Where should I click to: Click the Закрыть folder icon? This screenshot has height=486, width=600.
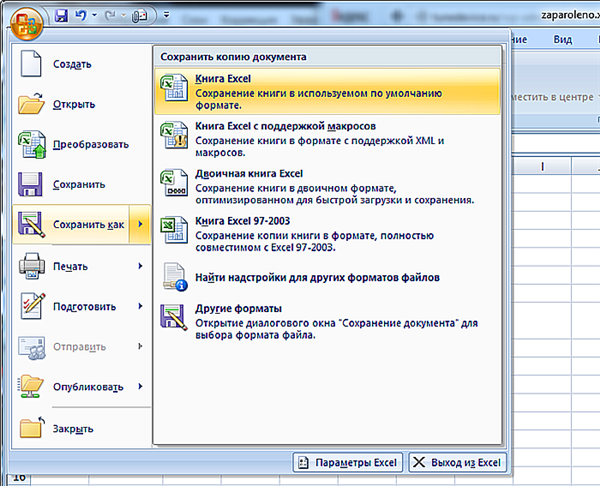32,427
